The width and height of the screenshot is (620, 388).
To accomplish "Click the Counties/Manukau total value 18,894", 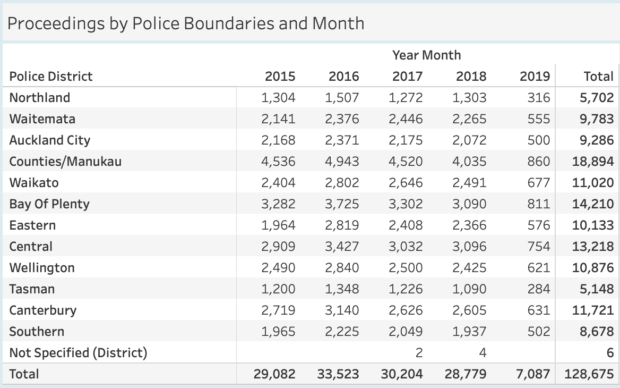I will click(x=593, y=161).
